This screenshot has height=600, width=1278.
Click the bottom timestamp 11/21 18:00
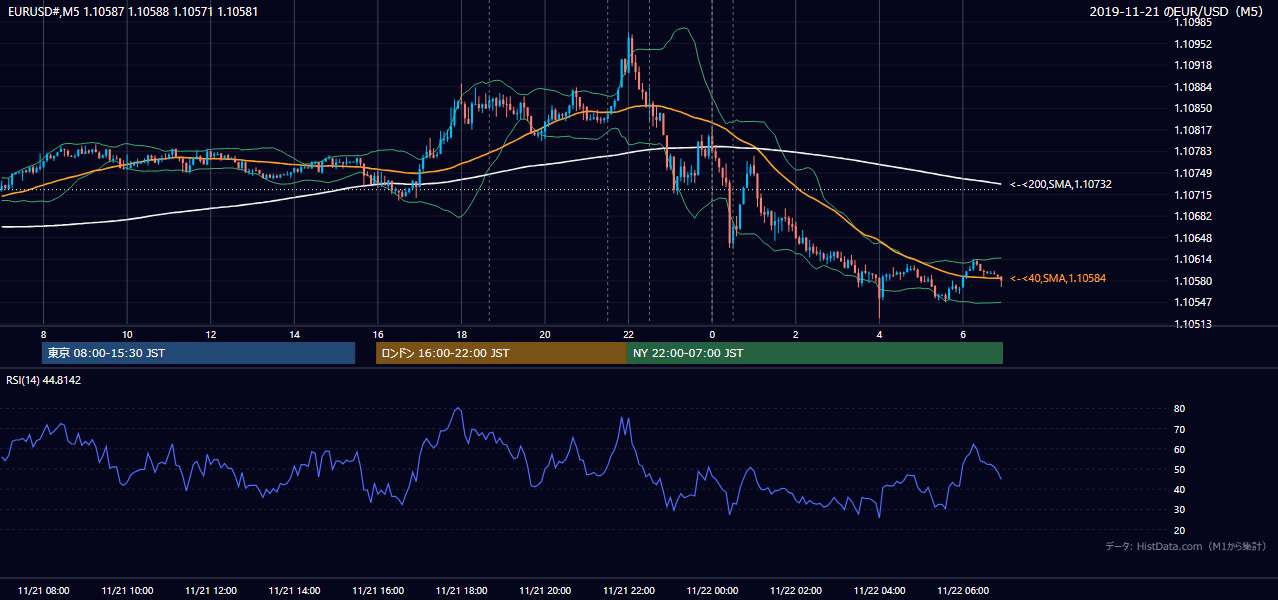coord(461,591)
